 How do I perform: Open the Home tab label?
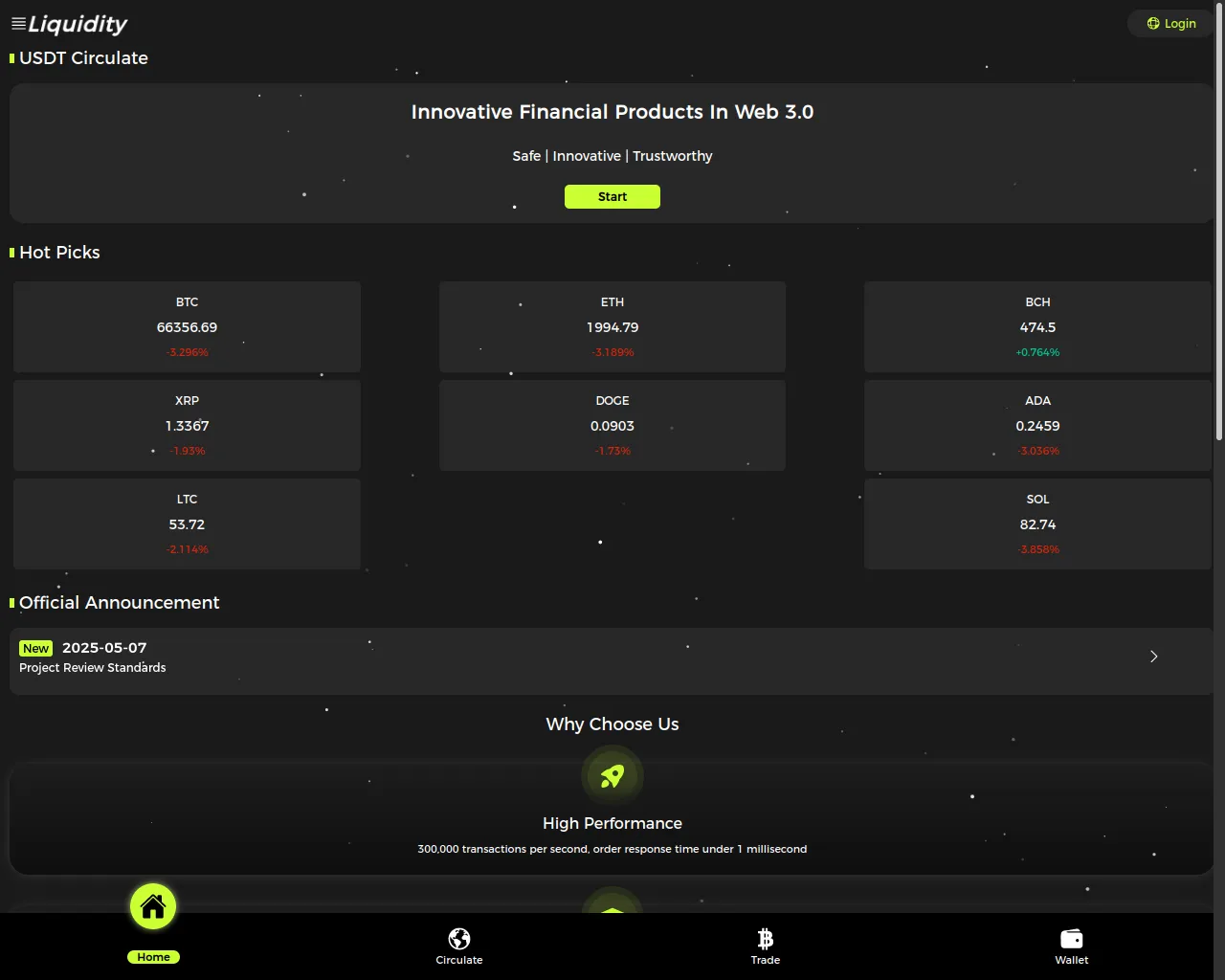tap(153, 957)
